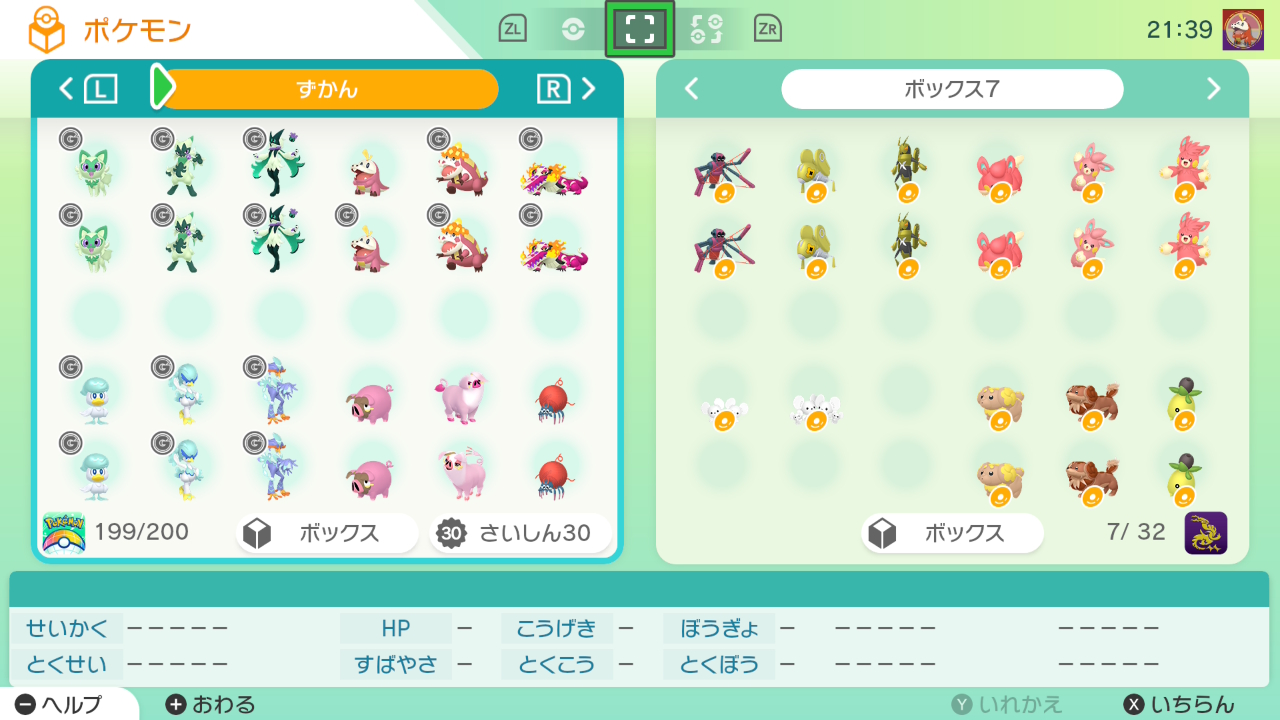Show previous box before ボックス7

click(691, 89)
